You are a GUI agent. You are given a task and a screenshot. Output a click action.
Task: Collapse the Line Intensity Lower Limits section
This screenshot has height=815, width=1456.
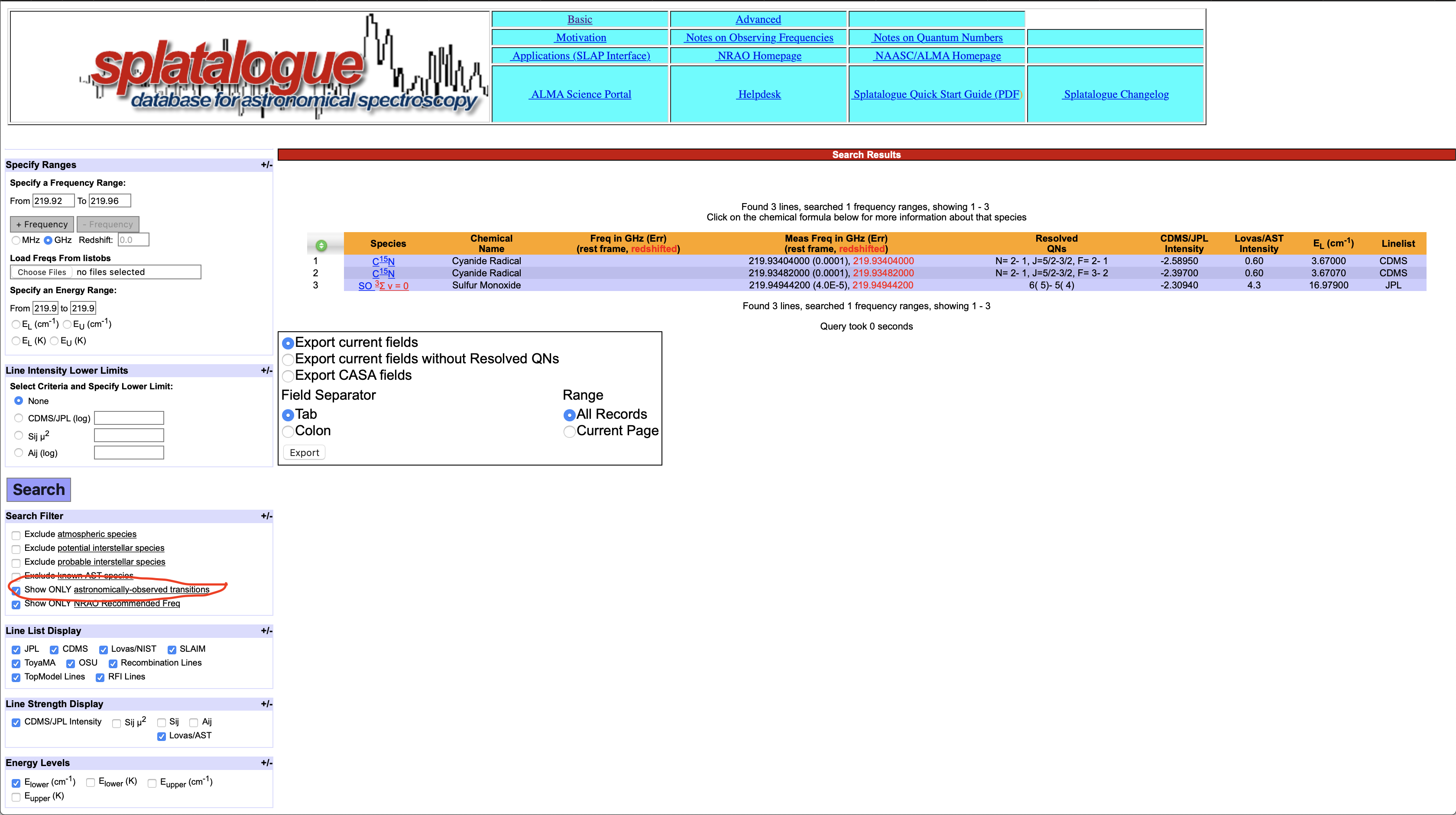point(266,371)
